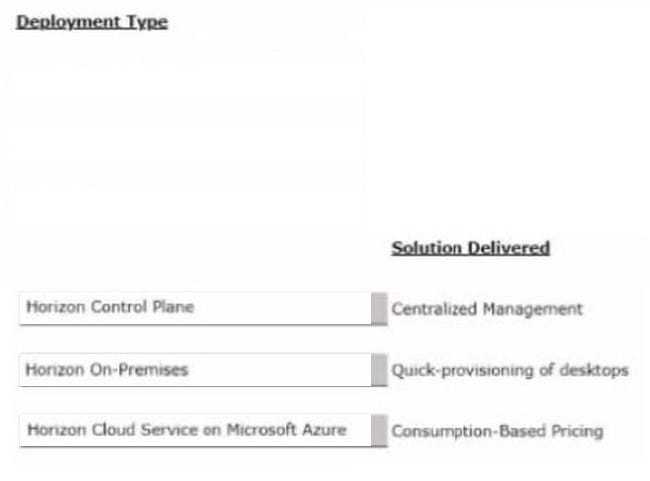The height and width of the screenshot is (481, 650).
Task: Select the Horizon Cloud Service on Microsoft Azure box
Action: (x=195, y=430)
